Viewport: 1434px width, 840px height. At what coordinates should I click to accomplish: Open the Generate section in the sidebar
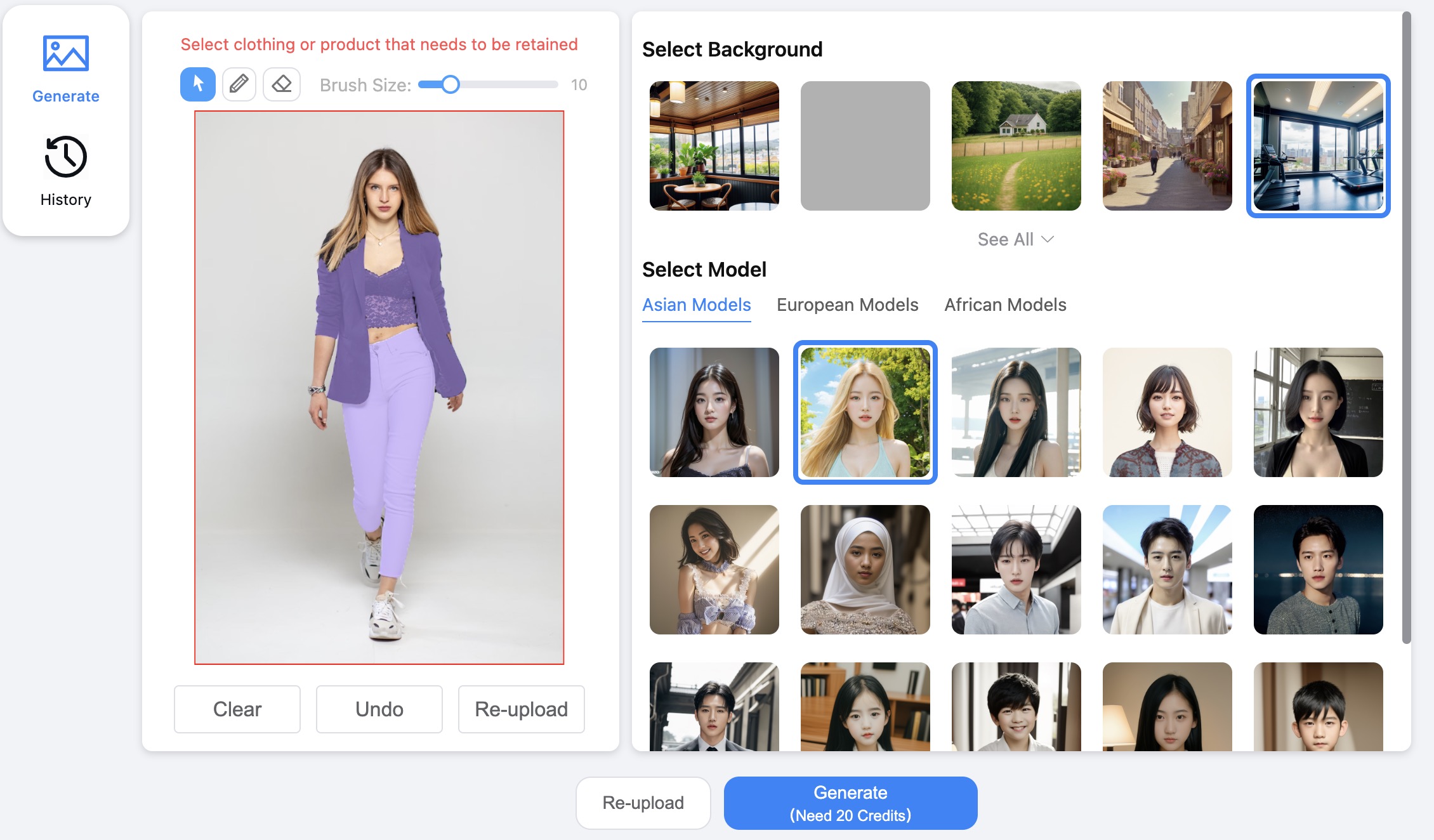(x=66, y=70)
